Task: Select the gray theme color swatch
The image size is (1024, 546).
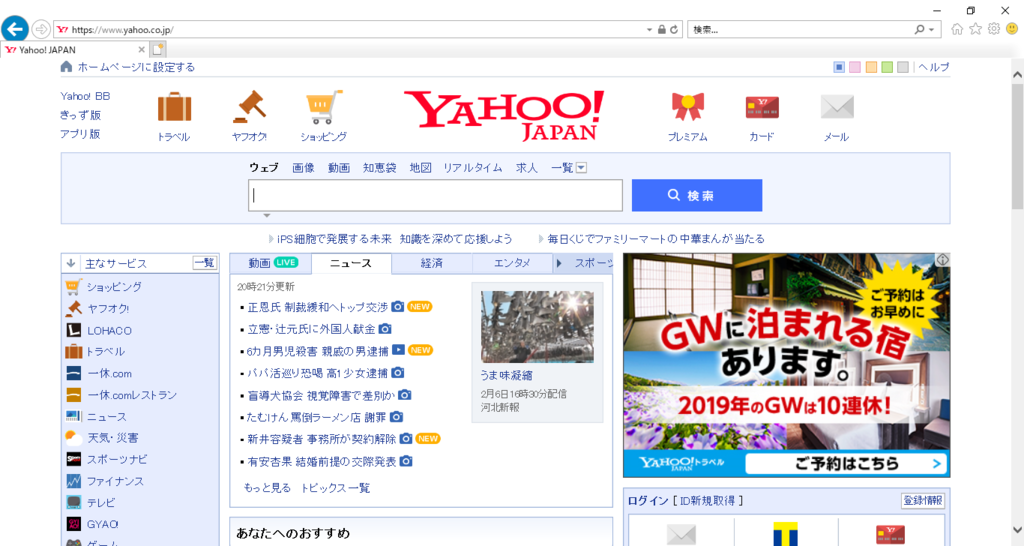Action: click(903, 67)
